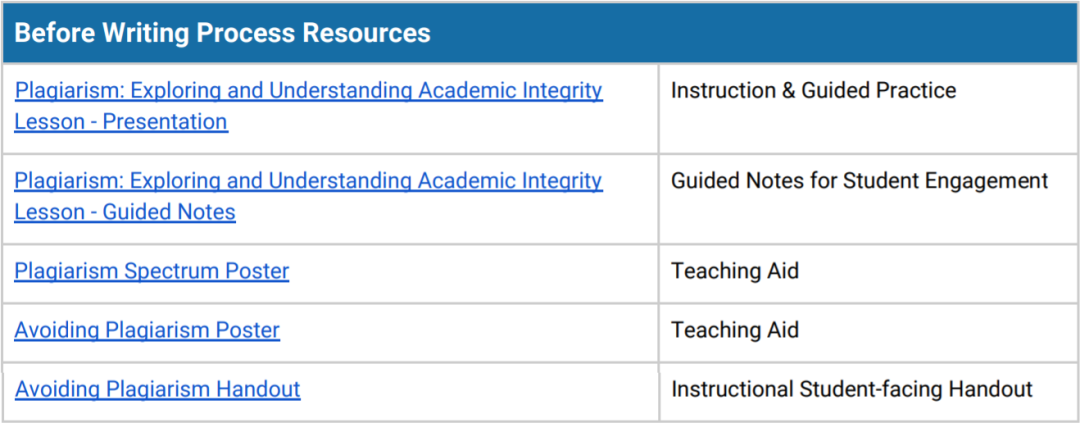The width and height of the screenshot is (1080, 423).
Task: Click 'Teaching Aid' beside Avoiding Plagiarism Poster
Action: [735, 330]
